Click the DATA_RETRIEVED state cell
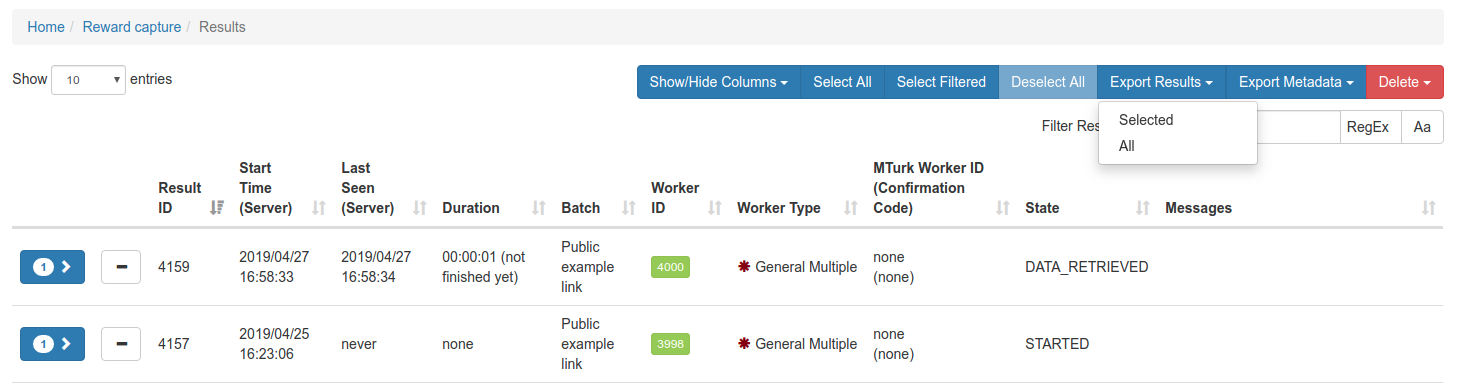 [x=1087, y=267]
